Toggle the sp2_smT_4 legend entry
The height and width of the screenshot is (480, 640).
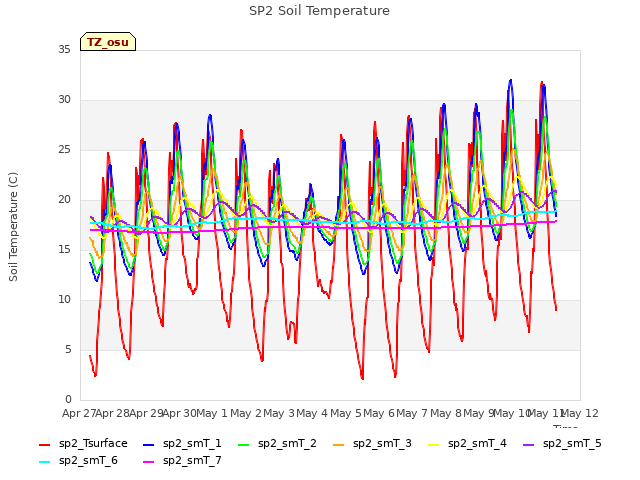467,444
